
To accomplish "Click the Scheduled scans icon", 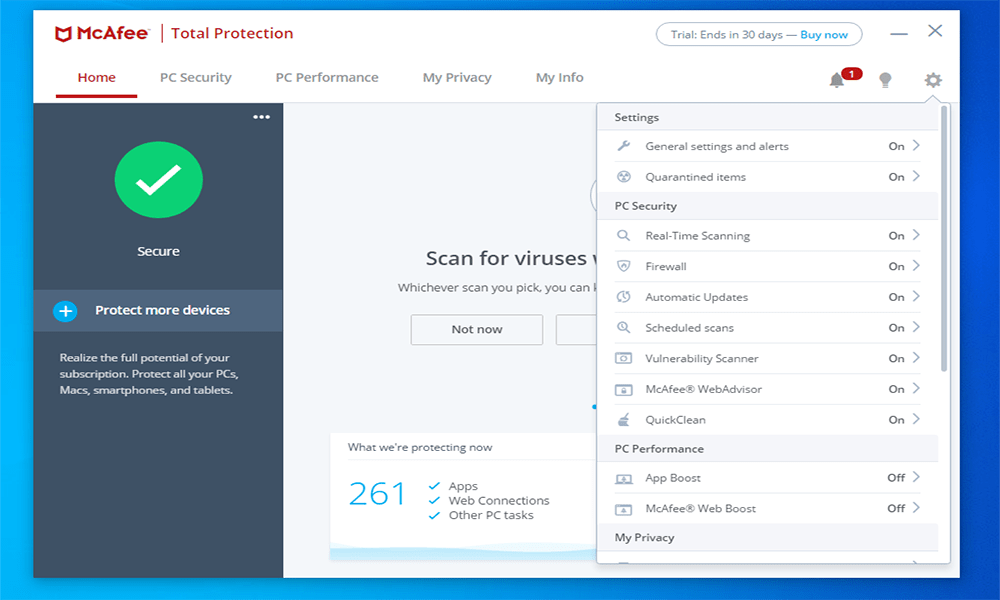I will tap(624, 328).
